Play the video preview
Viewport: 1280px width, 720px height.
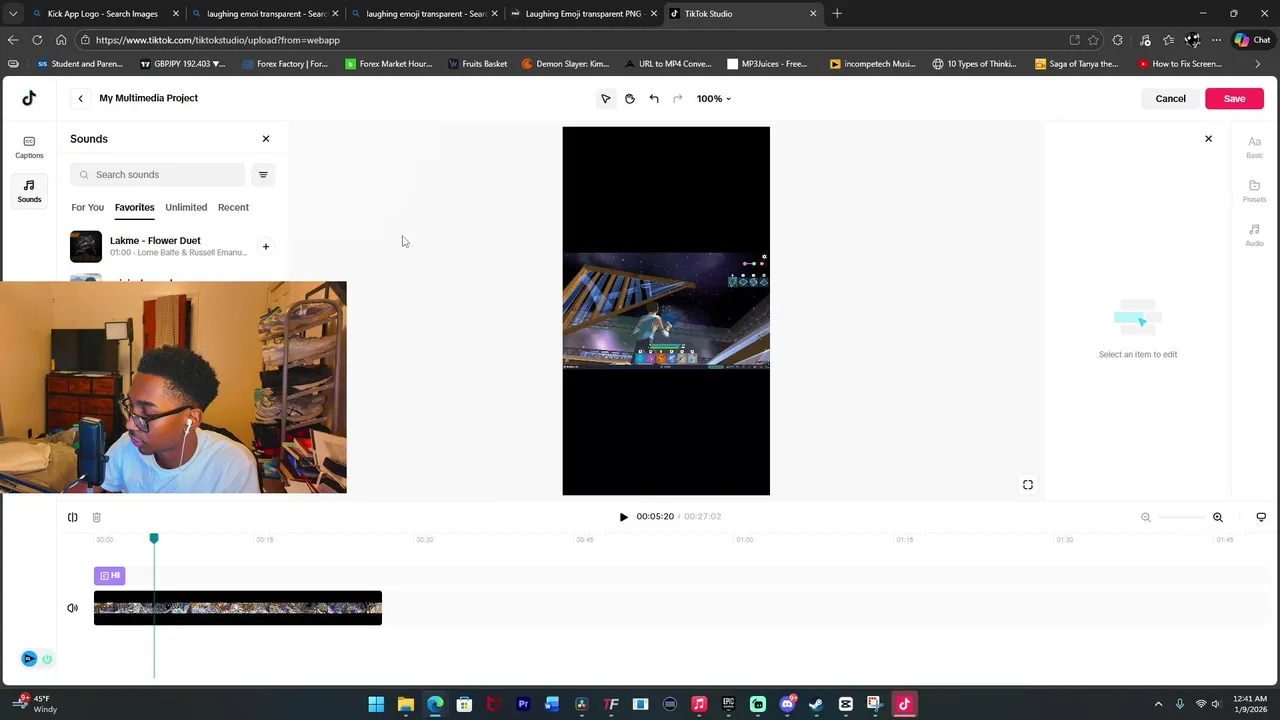(623, 517)
